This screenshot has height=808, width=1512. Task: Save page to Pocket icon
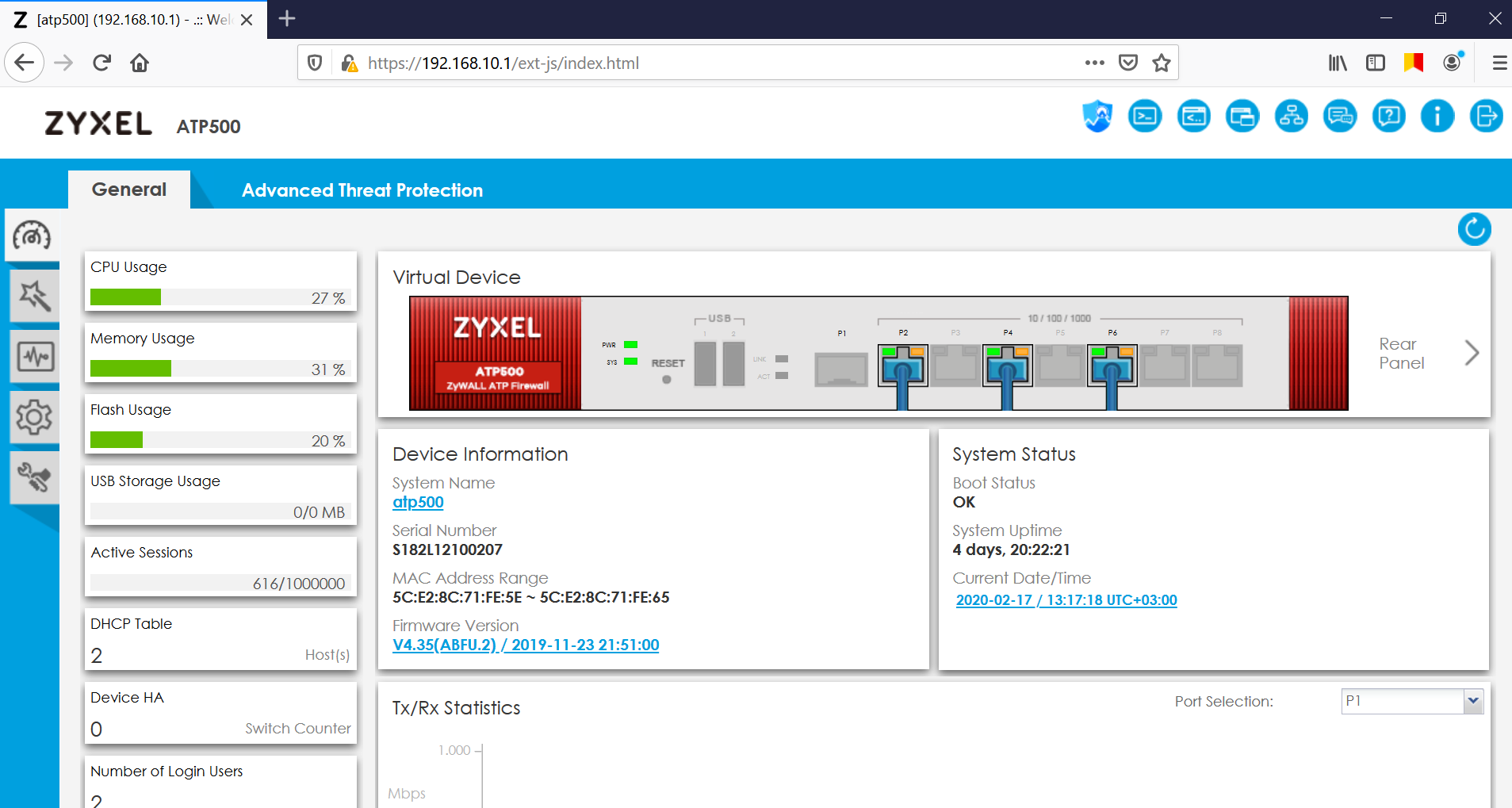tap(1128, 63)
